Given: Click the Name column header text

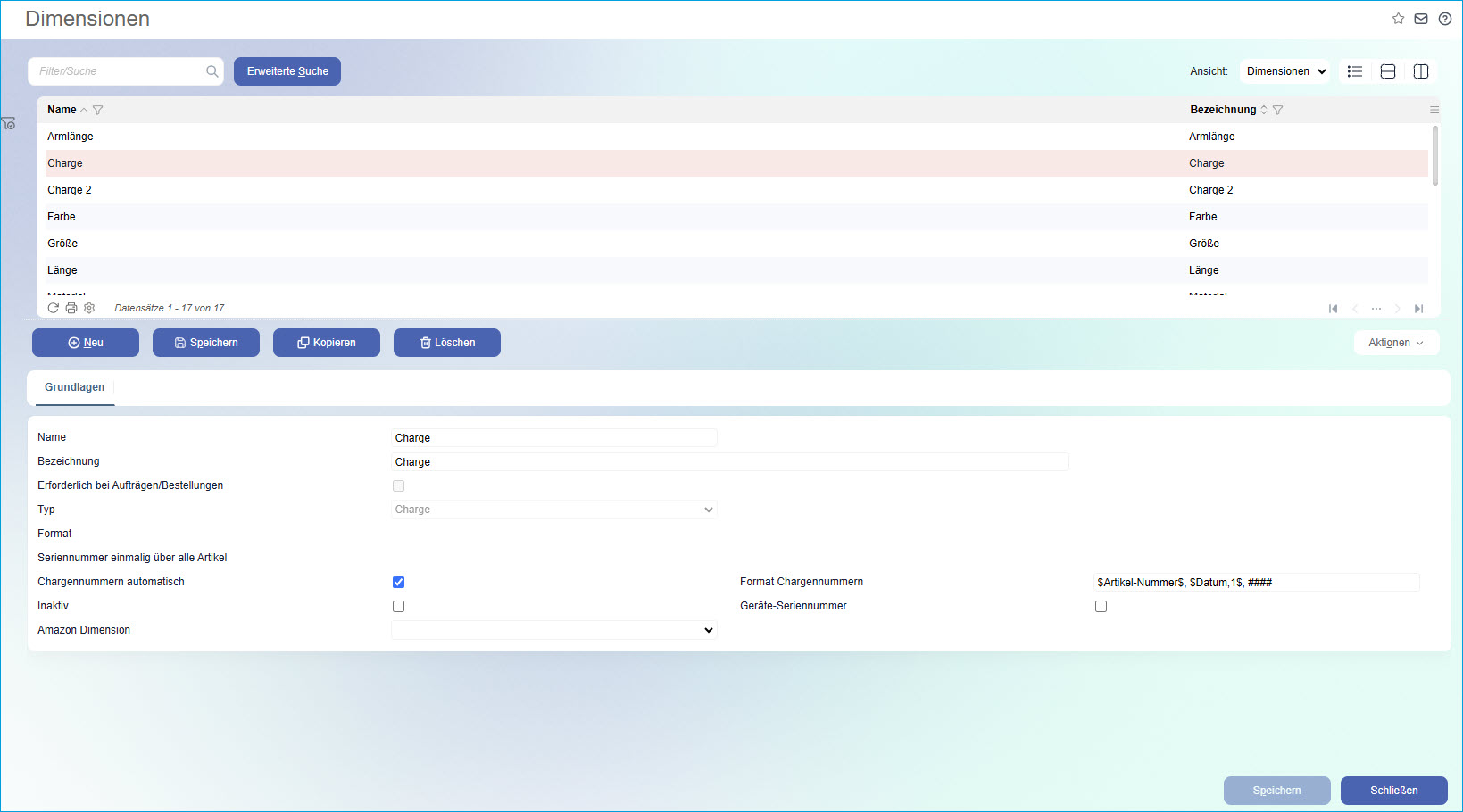Looking at the screenshot, I should (x=62, y=110).
